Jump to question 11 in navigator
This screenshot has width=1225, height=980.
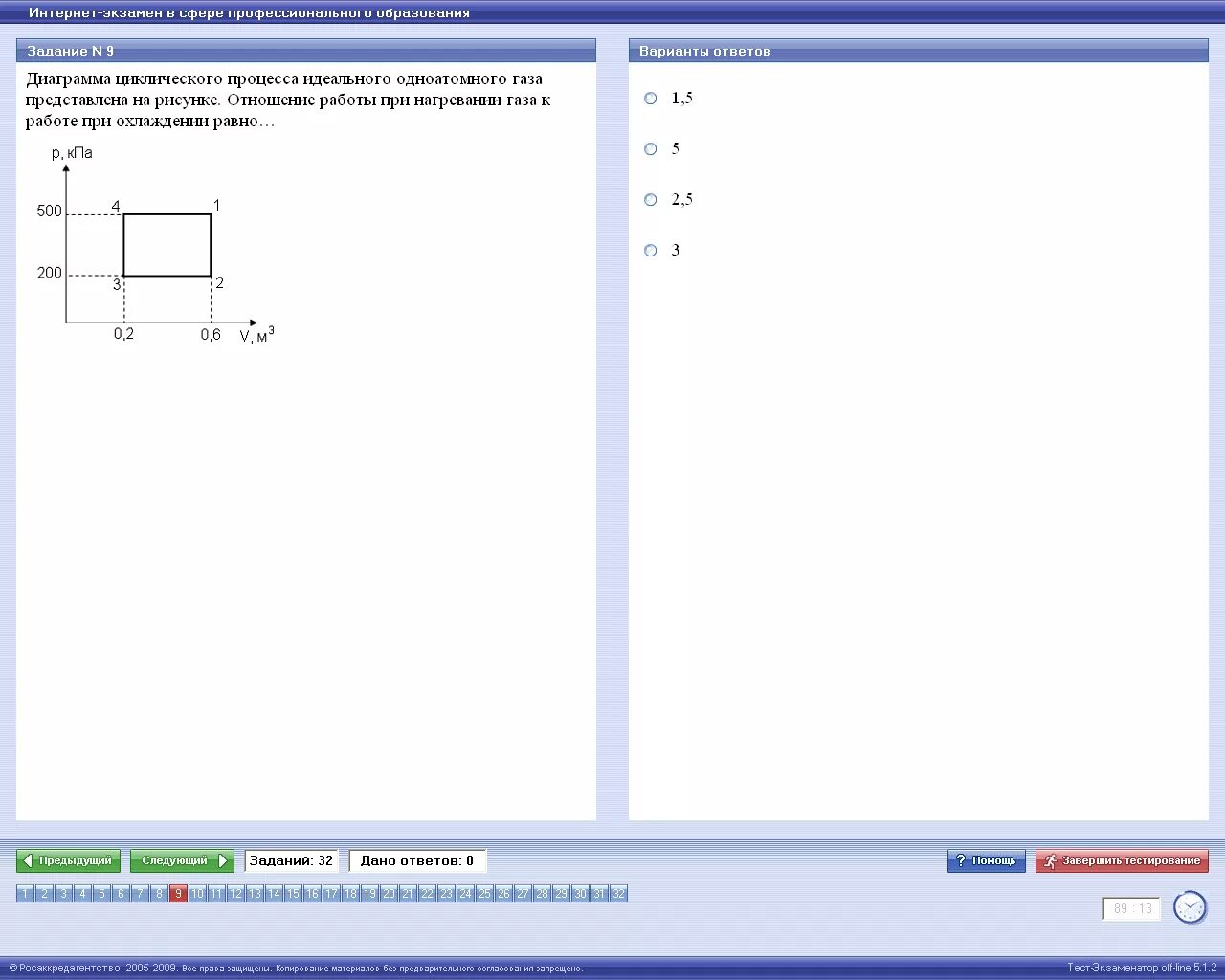click(x=216, y=894)
